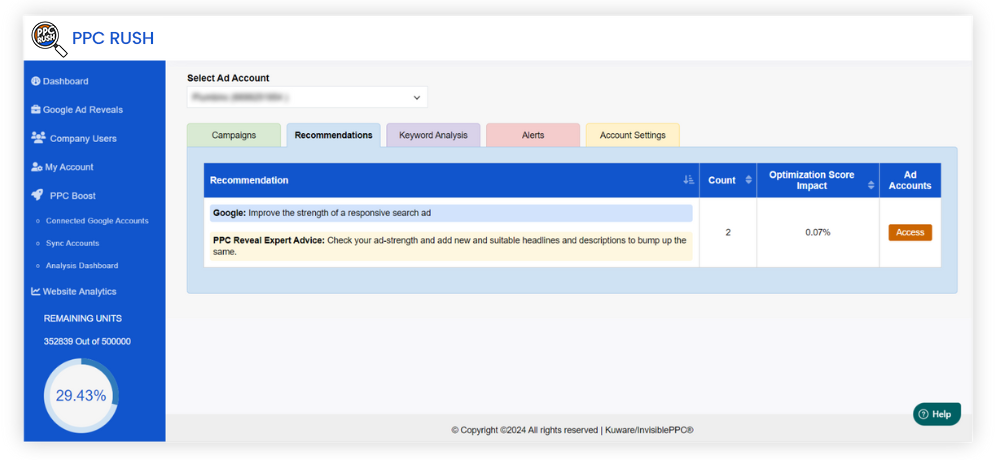The width and height of the screenshot is (1000, 460).
Task: Open the PPC RUSH title link
Action: [x=113, y=39]
